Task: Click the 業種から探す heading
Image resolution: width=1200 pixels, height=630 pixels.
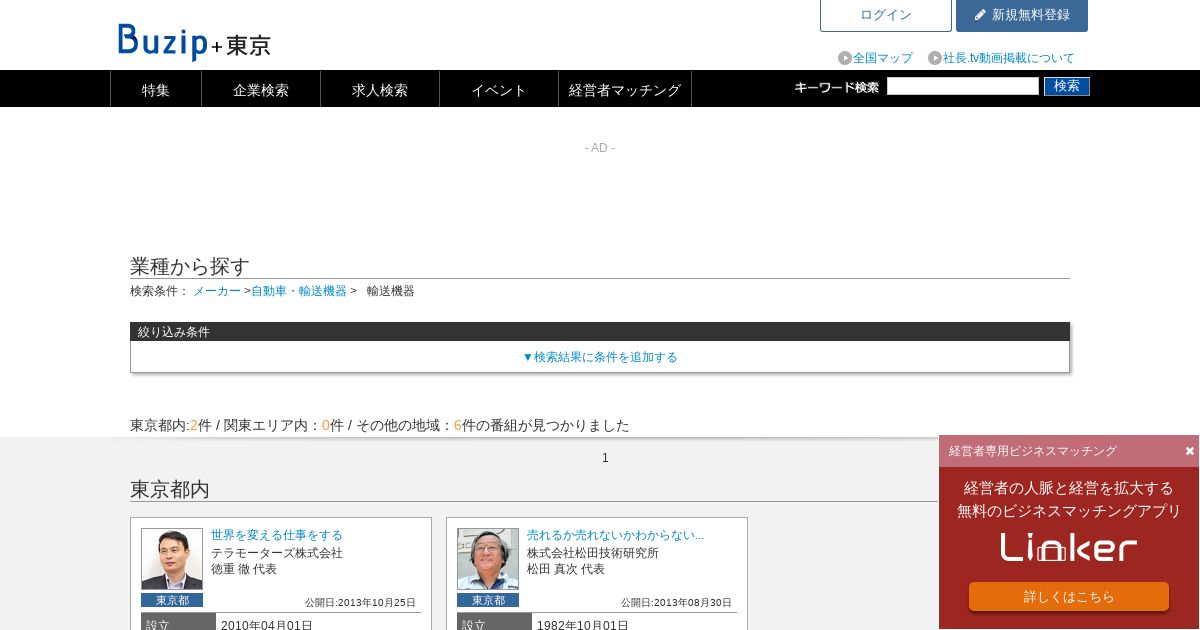Action: pyautogui.click(x=190, y=266)
